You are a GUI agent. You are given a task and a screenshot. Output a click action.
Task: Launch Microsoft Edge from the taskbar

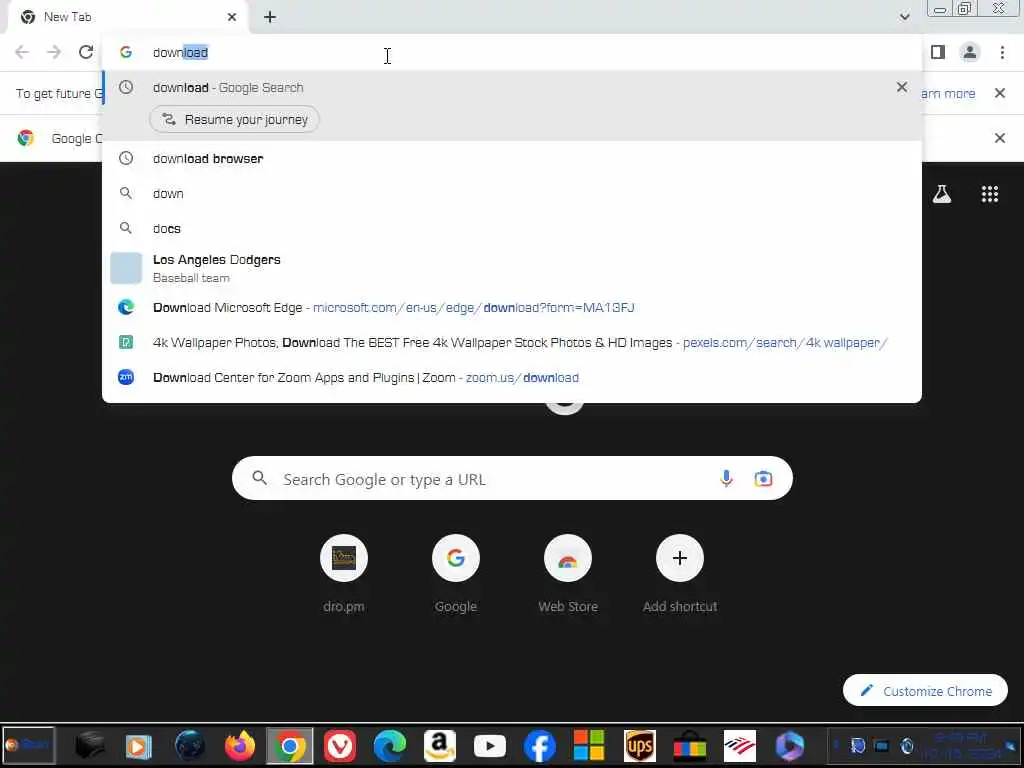390,746
